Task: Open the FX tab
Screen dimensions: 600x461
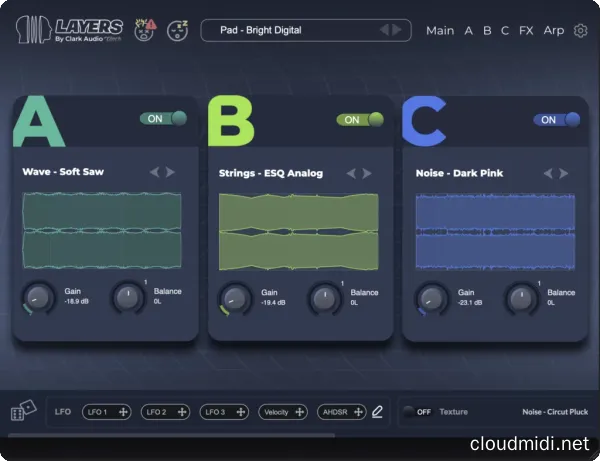Action: pos(526,31)
